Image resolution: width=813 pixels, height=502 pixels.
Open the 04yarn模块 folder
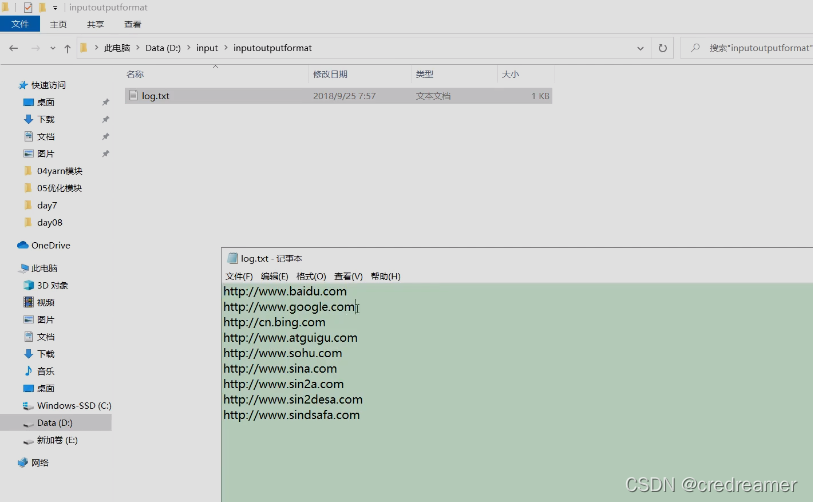coord(59,171)
